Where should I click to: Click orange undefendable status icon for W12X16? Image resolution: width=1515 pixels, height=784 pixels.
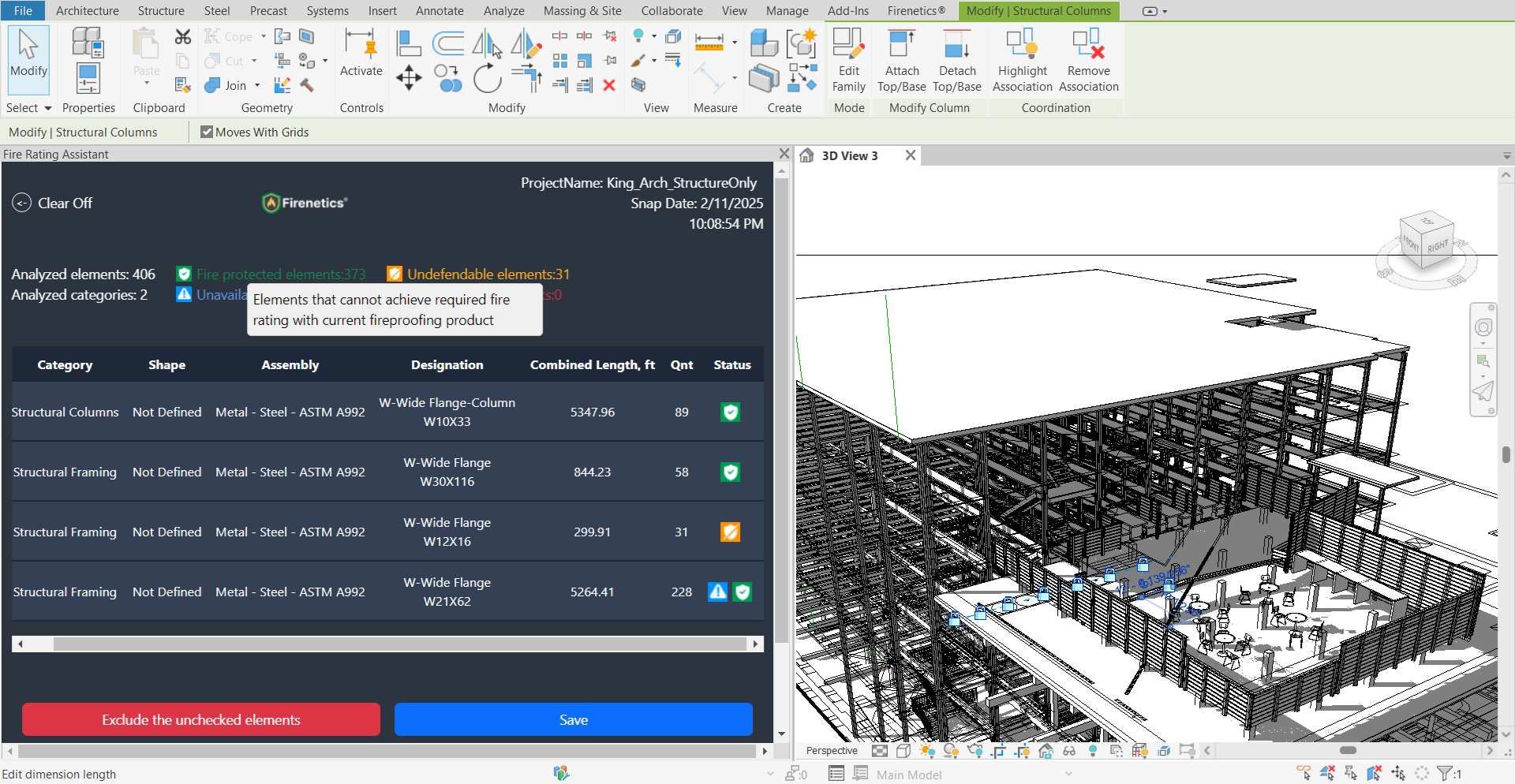tap(730, 532)
